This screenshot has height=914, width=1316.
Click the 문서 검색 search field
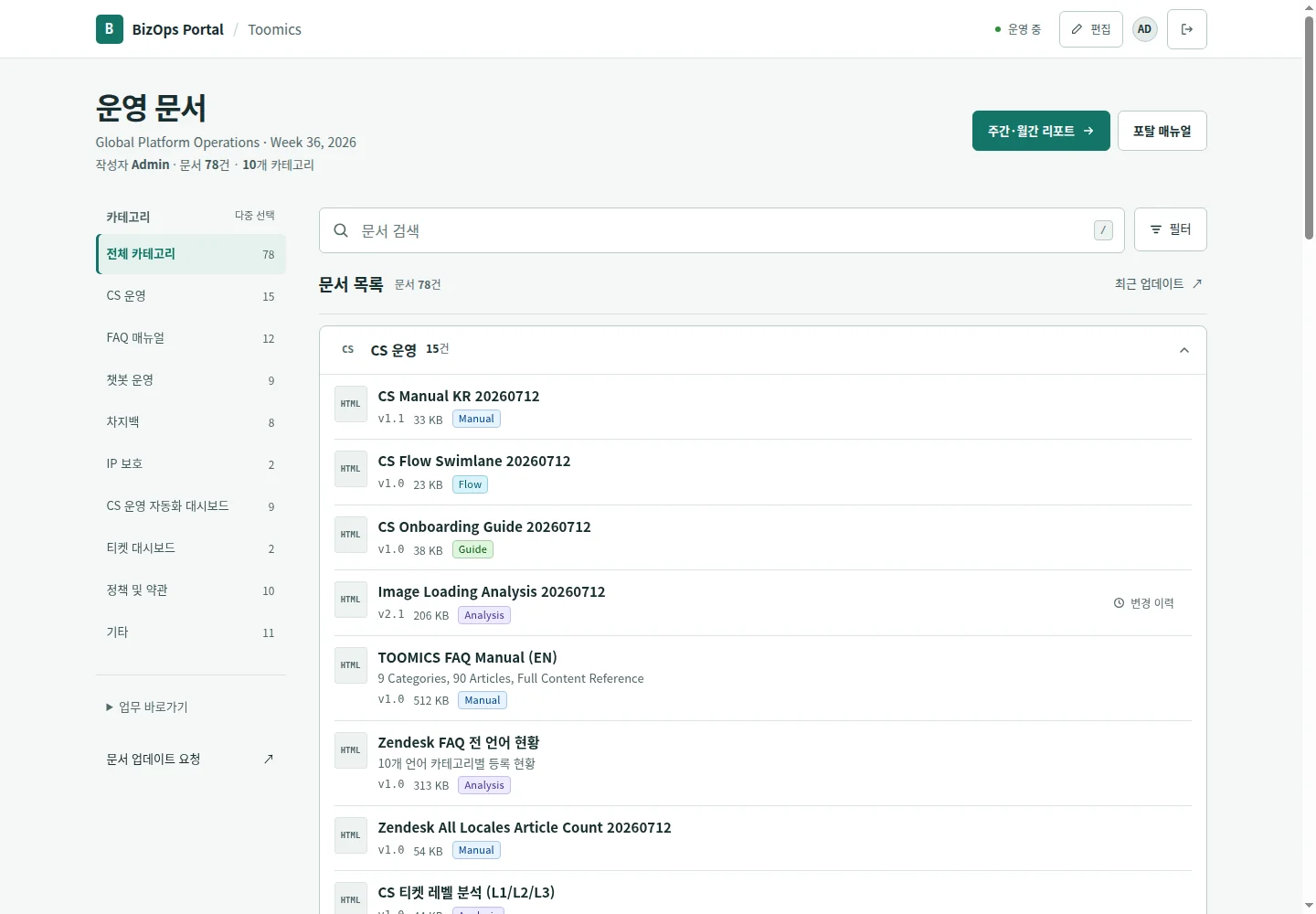pyautogui.click(x=721, y=230)
